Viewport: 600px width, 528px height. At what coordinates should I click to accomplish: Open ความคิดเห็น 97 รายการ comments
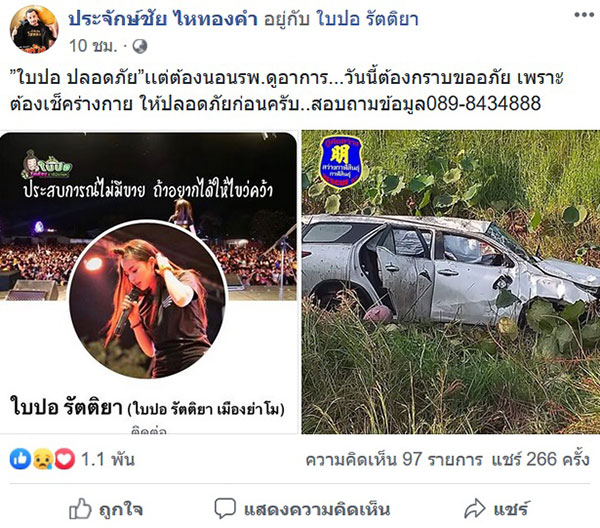[394, 459]
